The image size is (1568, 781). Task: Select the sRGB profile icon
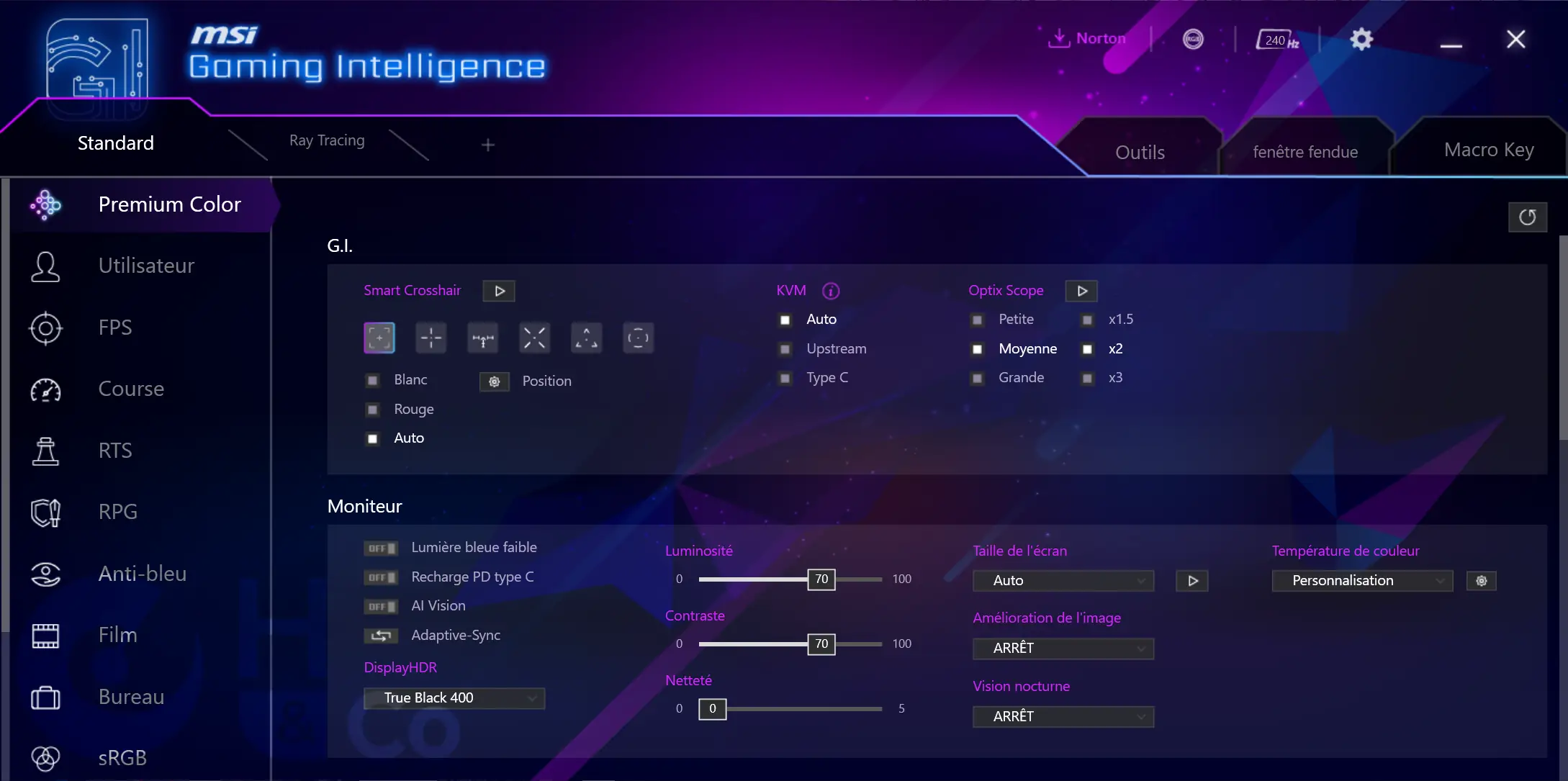pos(47,757)
